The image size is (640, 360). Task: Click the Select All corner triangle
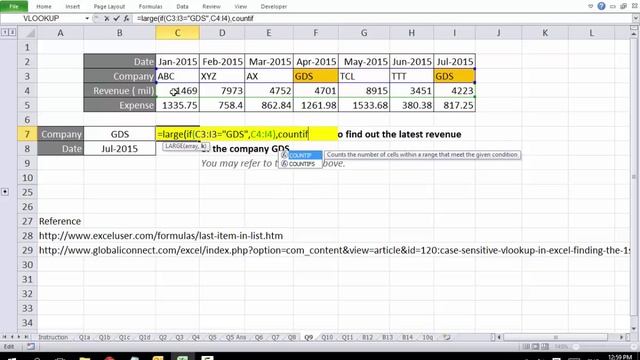pyautogui.click(x=30, y=33)
